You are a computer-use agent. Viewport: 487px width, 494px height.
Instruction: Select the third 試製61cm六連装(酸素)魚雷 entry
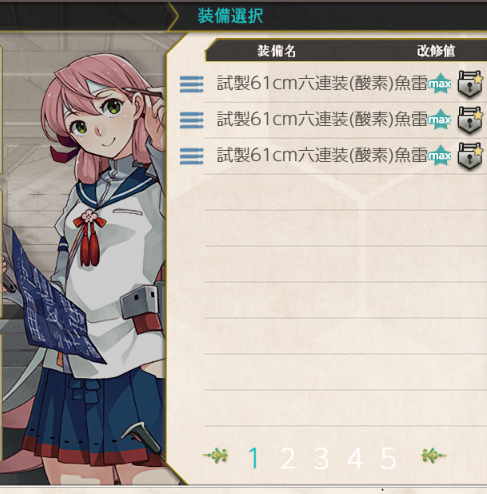point(322,155)
